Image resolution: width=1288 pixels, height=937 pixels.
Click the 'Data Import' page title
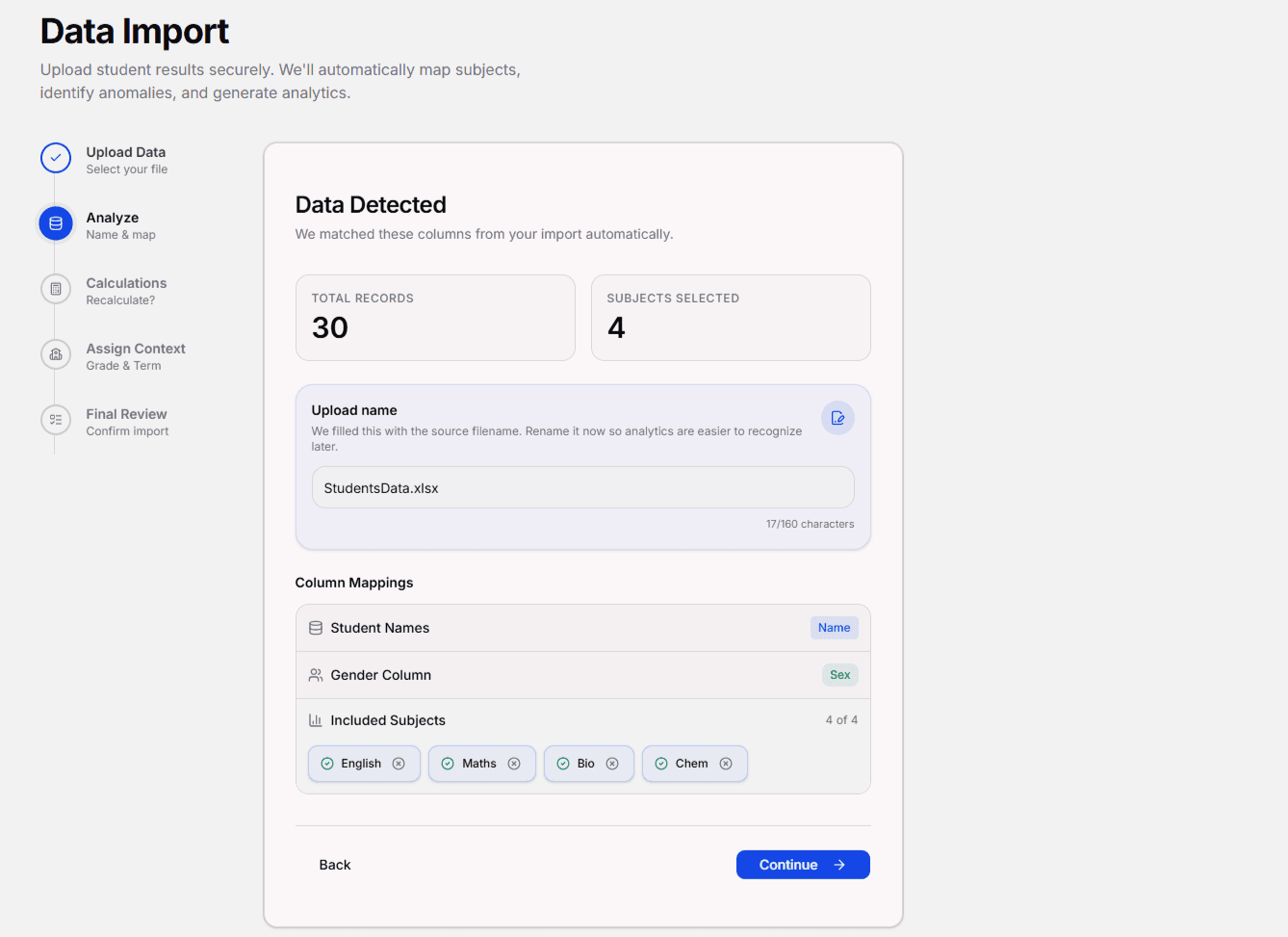[135, 32]
